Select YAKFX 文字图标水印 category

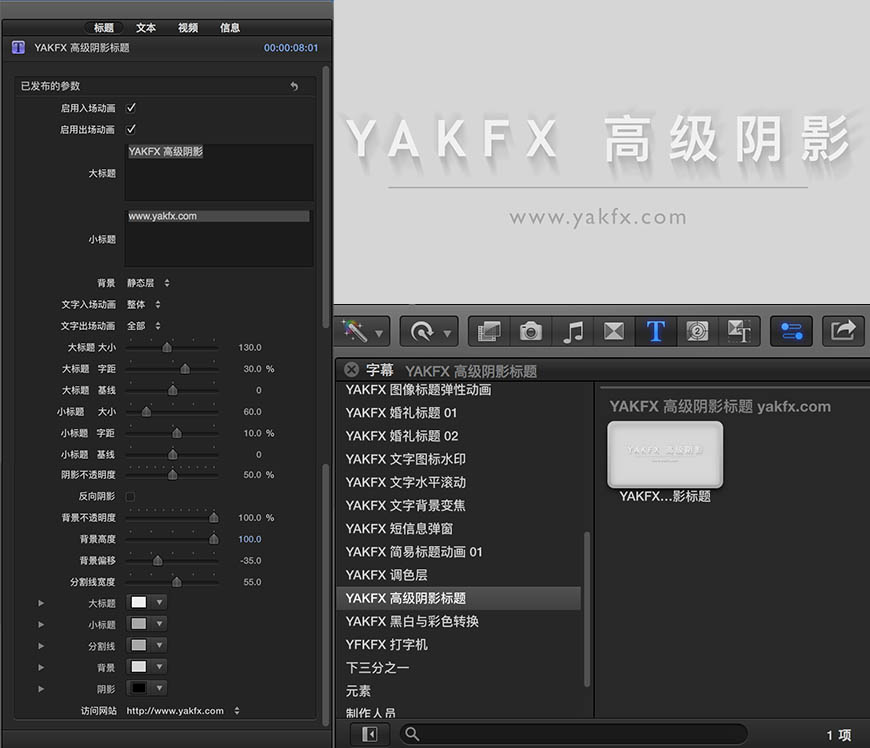pyautogui.click(x=459, y=459)
